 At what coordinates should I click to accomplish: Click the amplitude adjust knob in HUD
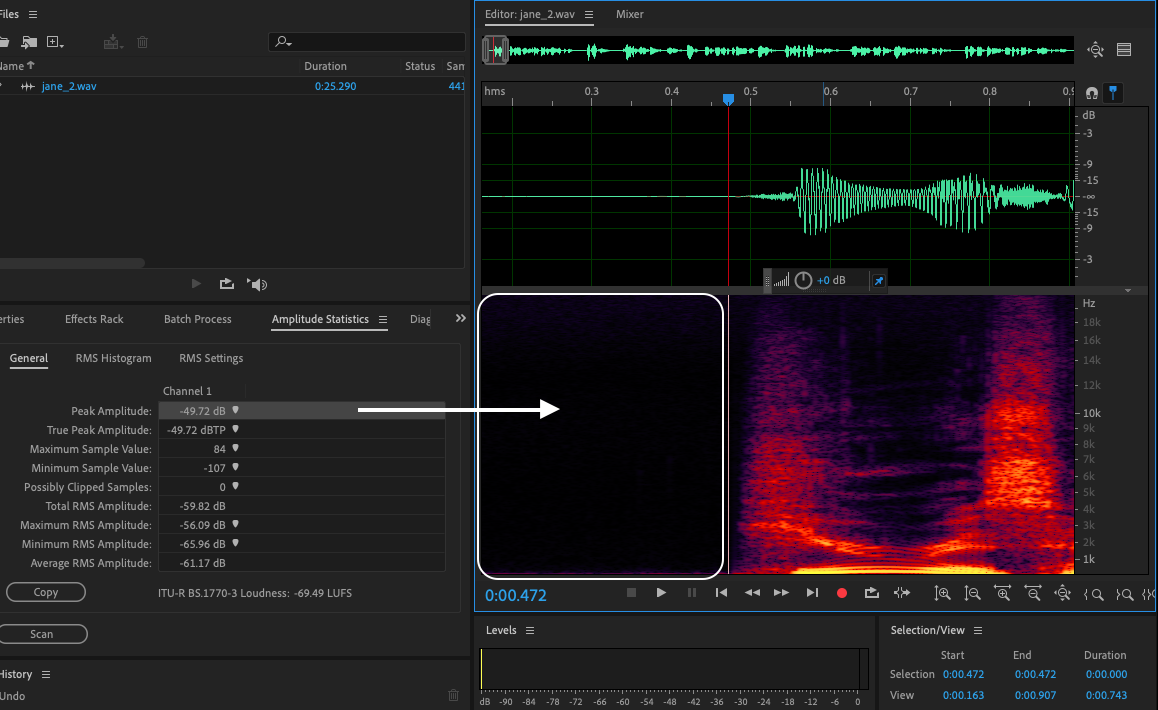[x=803, y=281]
